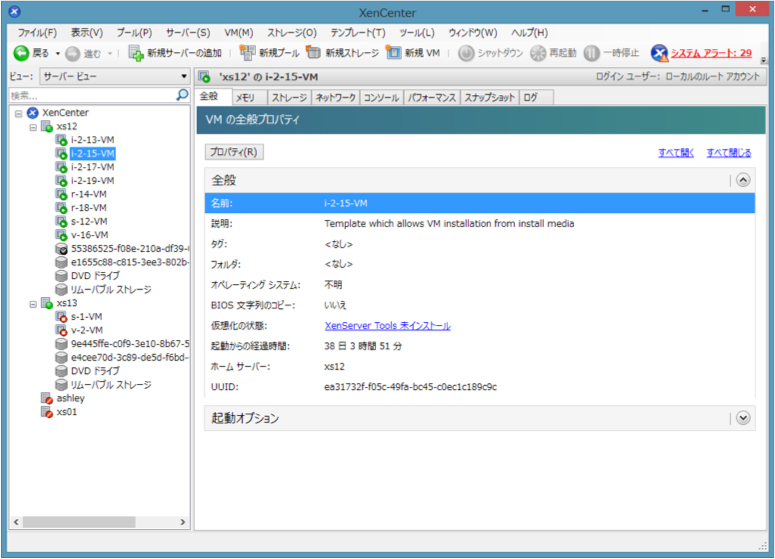
Task: Switch to the Snapshot (スナップショット) tab
Action: [x=489, y=98]
